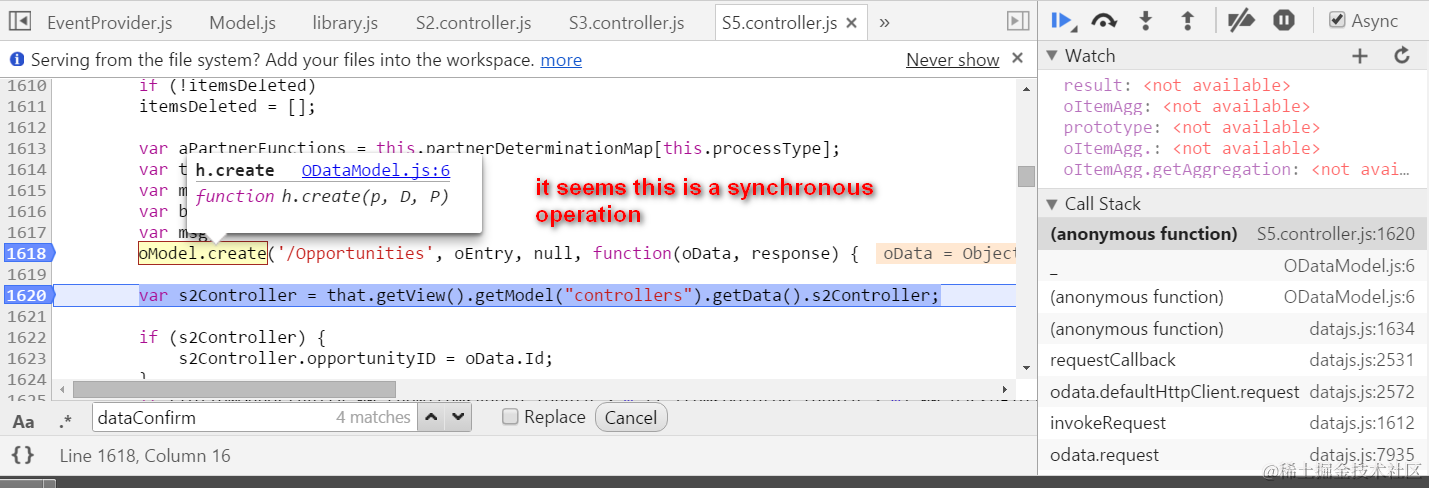This screenshot has width=1429, height=488.
Task: Click the horizontal scroll right arrow
Action: 1006,388
